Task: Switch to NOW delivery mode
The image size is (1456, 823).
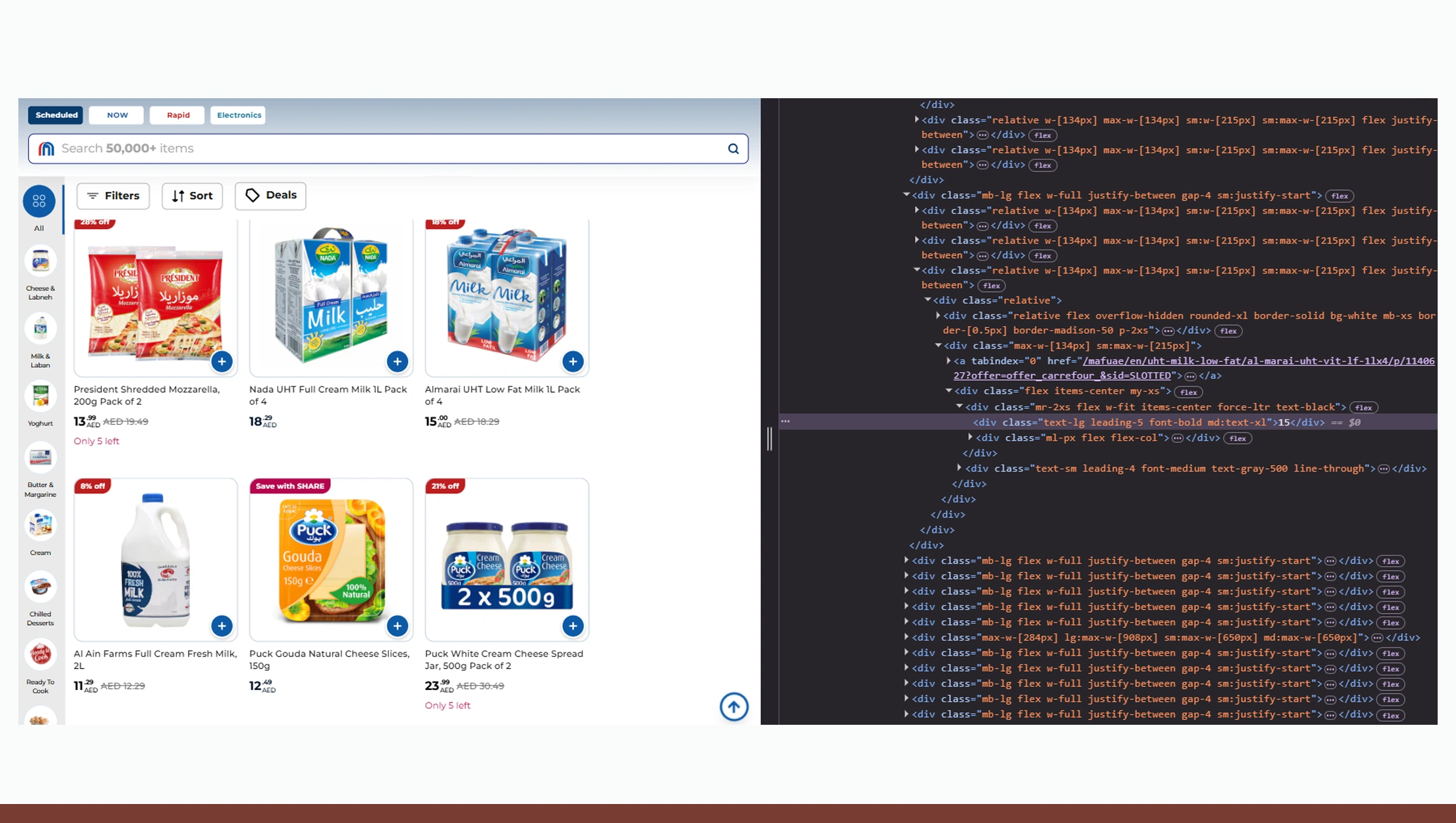Action: pyautogui.click(x=116, y=115)
